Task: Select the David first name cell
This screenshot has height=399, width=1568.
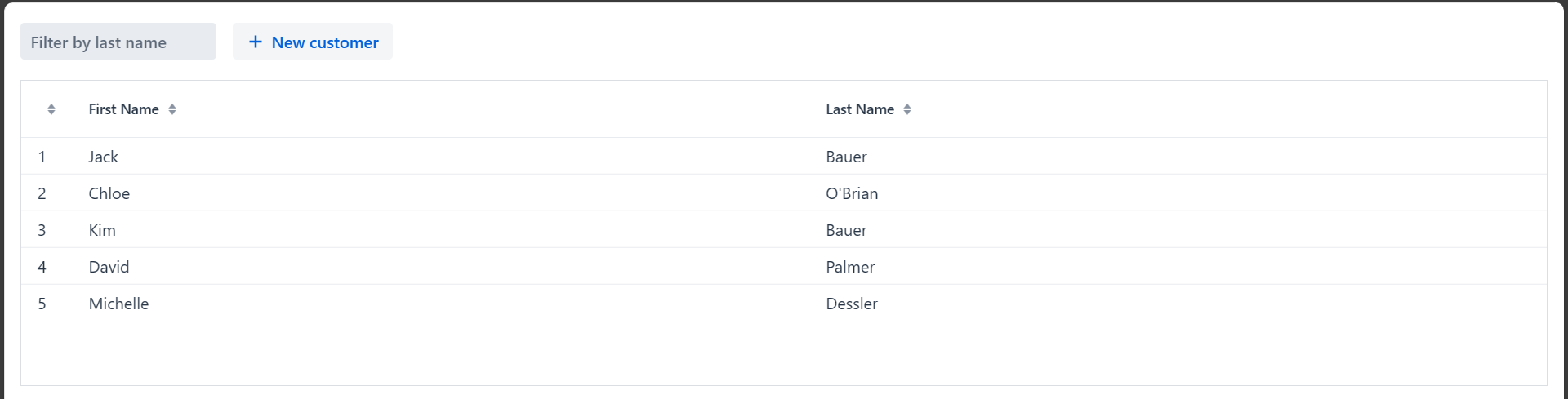Action: click(109, 267)
